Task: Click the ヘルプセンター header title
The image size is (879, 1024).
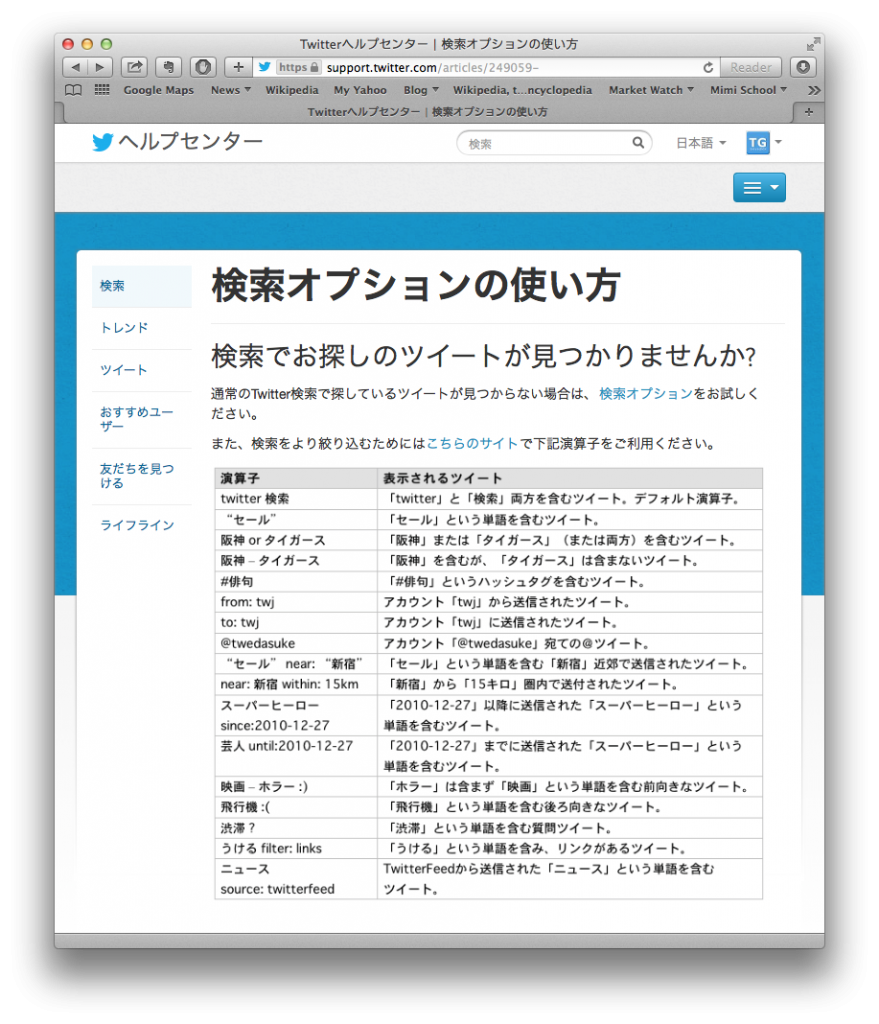Action: [190, 141]
